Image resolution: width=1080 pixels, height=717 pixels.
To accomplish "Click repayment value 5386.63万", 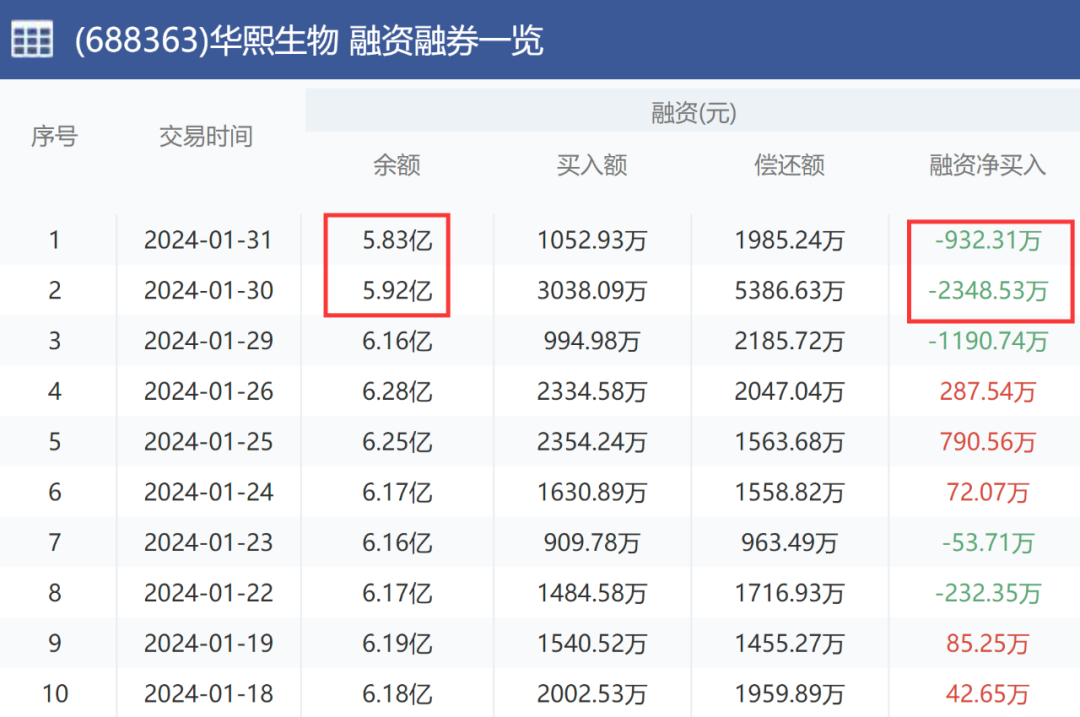I will (x=789, y=290).
